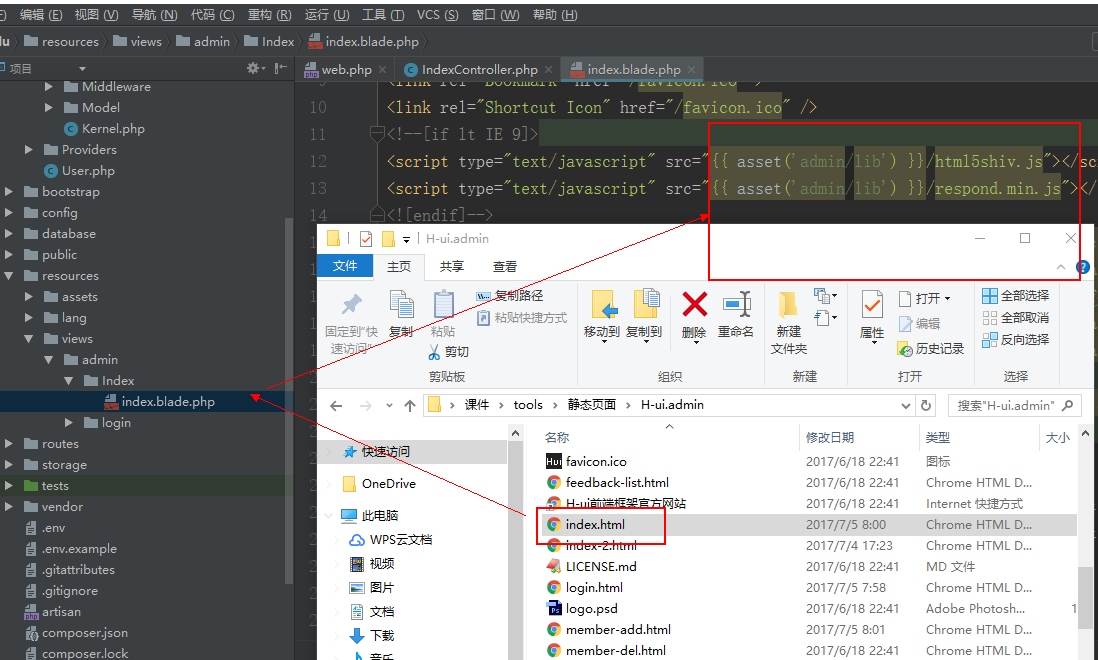The image size is (1098, 660).
Task: Expand the login folder node
Action: (x=69, y=423)
